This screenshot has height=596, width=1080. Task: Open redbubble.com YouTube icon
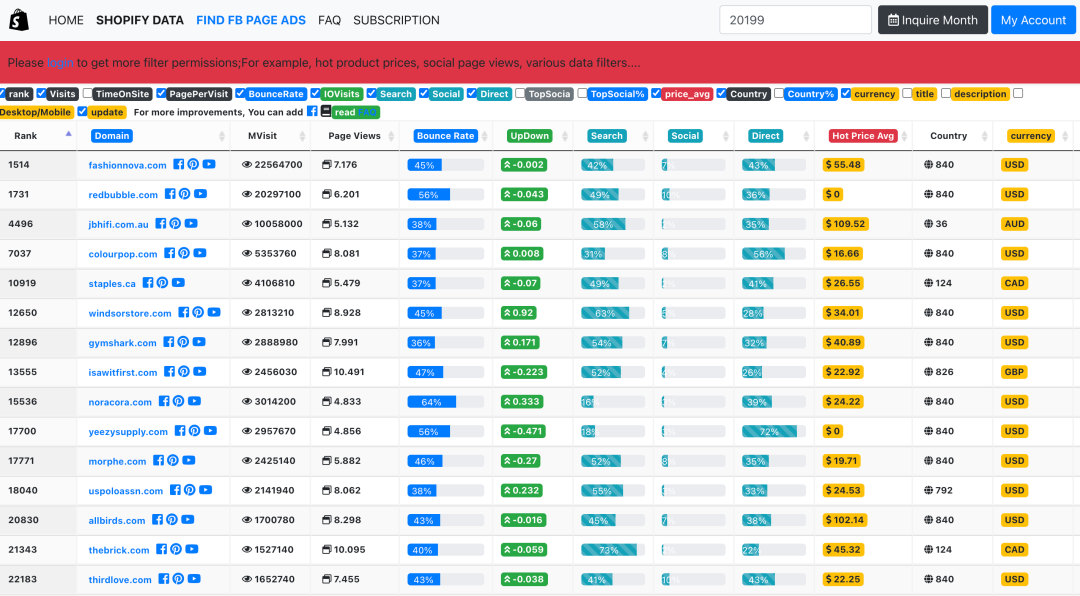click(200, 194)
